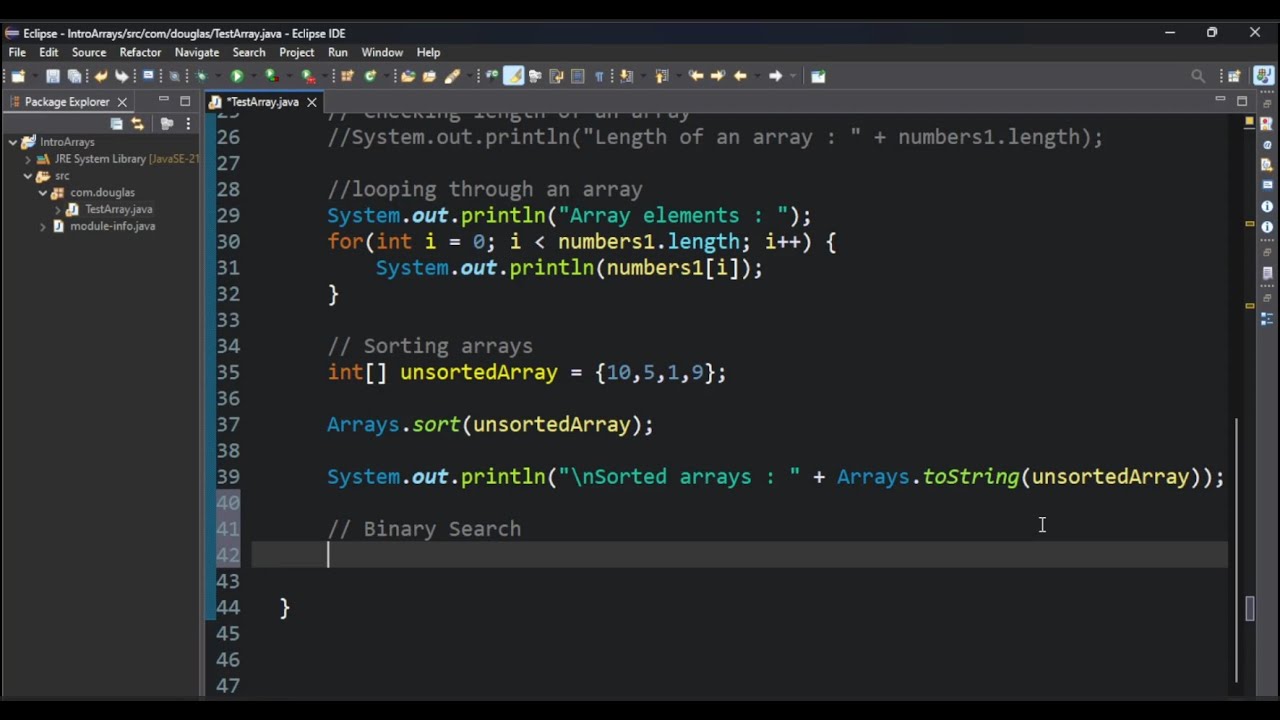Viewport: 1280px width, 720px height.
Task: Select module-info.java in Package Explorer
Action: [112, 226]
